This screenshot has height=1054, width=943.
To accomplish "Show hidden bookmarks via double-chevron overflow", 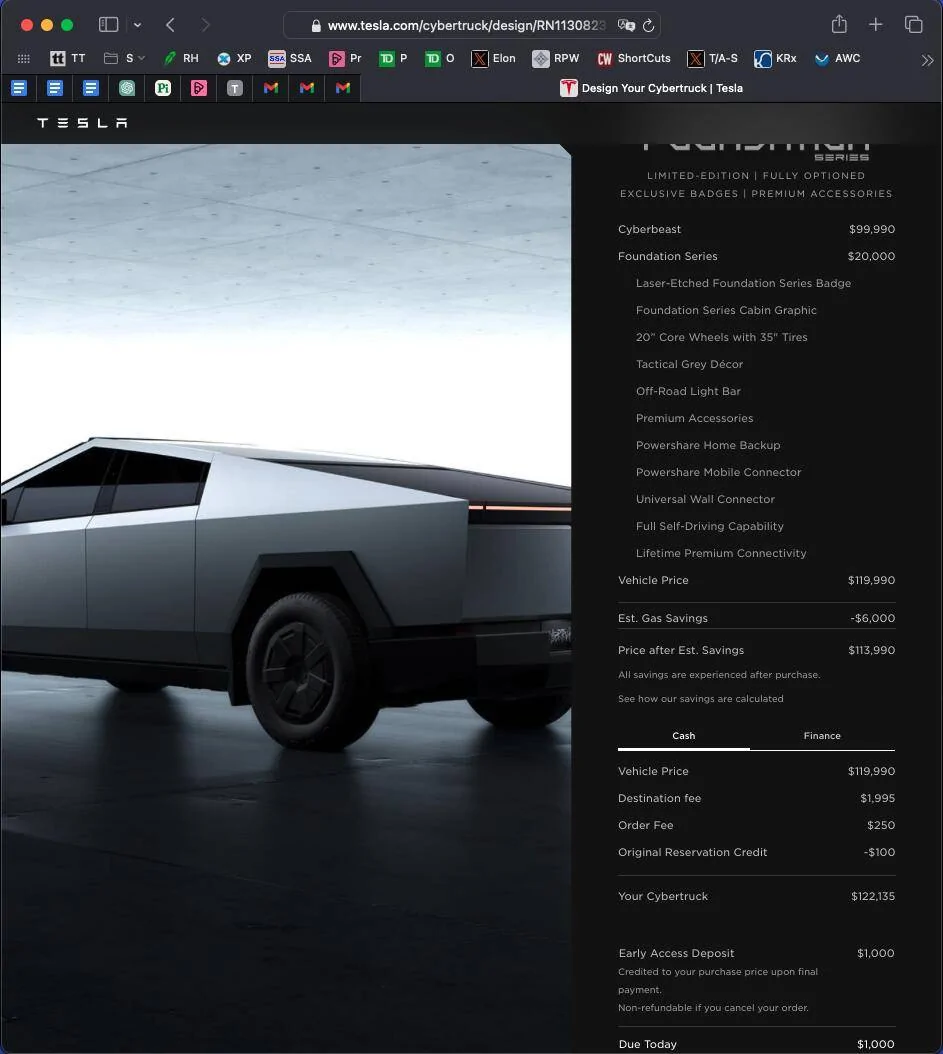I will pos(928,60).
